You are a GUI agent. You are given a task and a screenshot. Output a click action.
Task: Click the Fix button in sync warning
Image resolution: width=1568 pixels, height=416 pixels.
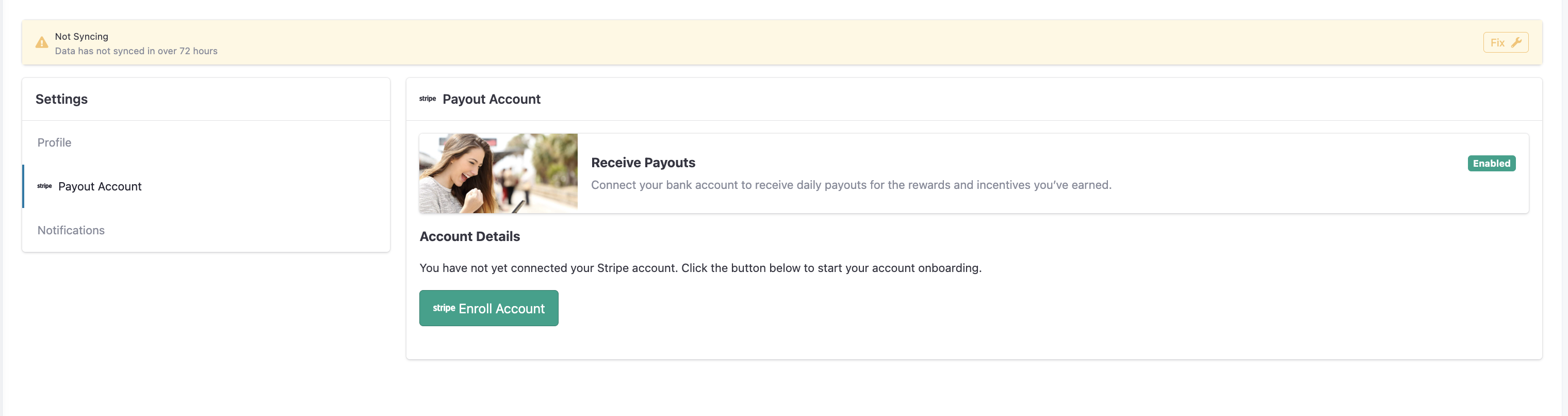point(1505,43)
